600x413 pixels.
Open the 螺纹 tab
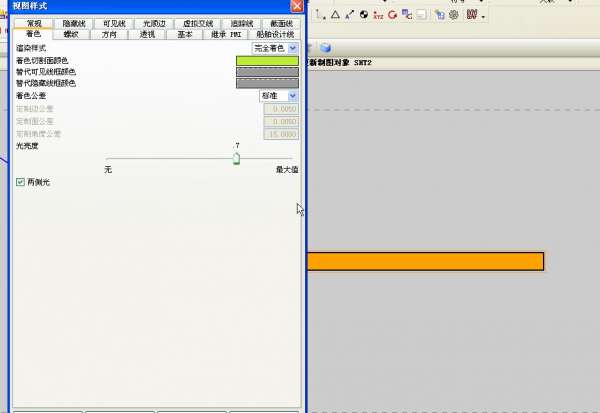click(71, 34)
